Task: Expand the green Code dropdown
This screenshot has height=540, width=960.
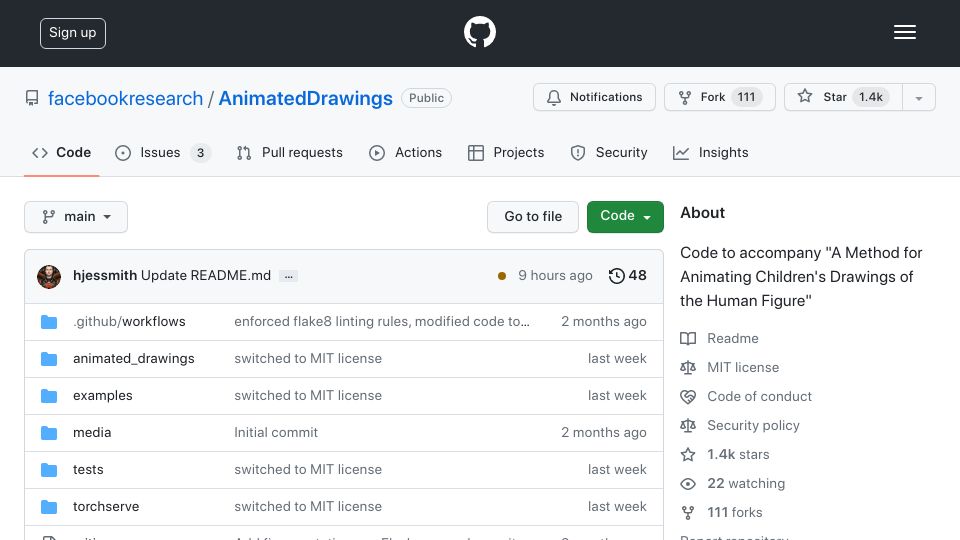Action: [x=625, y=217]
